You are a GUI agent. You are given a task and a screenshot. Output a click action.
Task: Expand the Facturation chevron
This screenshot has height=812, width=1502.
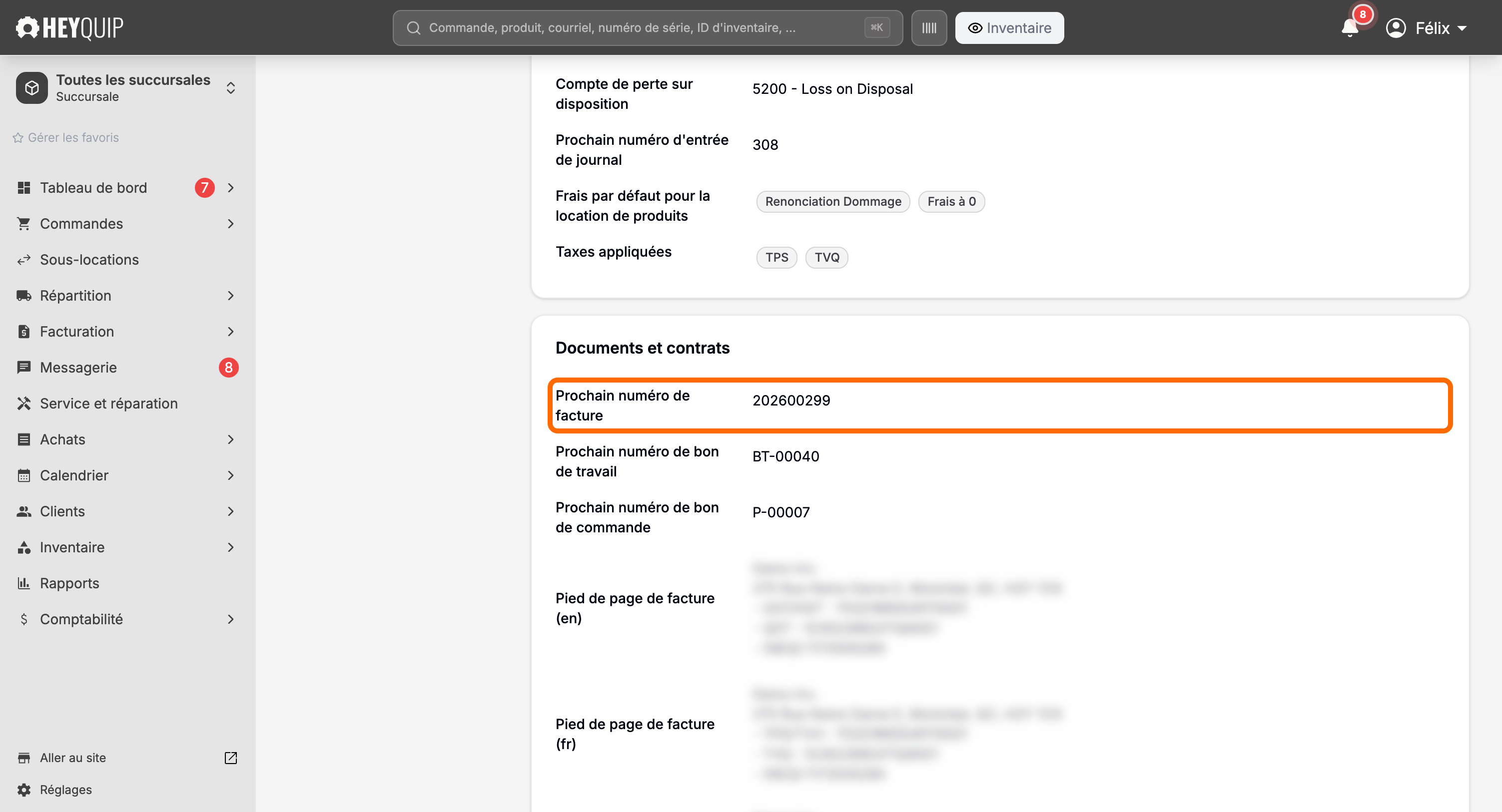point(231,332)
